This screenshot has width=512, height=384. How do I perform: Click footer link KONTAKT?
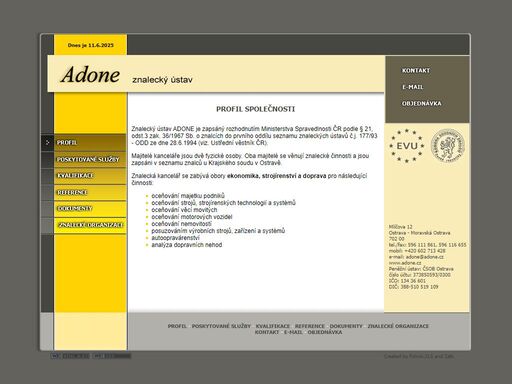pyautogui.click(x=267, y=332)
